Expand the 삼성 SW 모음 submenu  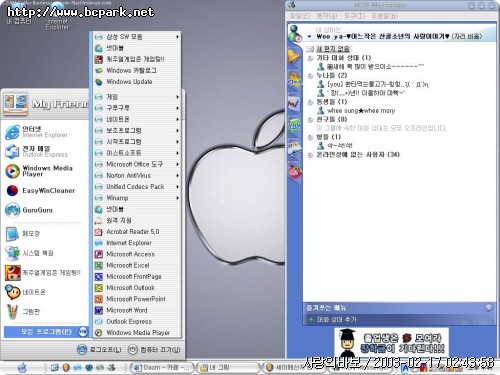(x=137, y=37)
